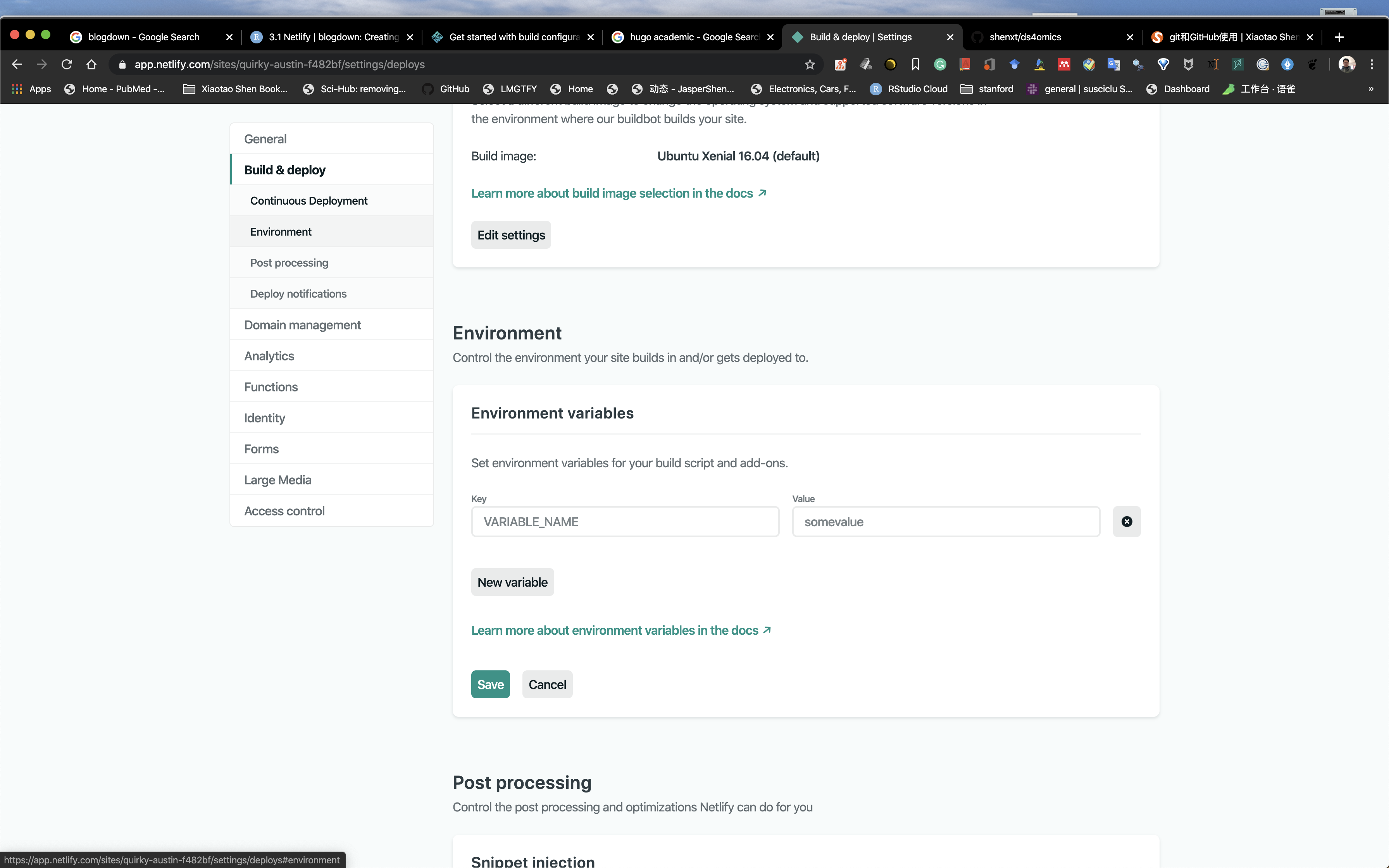Click the green Save button

(x=490, y=684)
